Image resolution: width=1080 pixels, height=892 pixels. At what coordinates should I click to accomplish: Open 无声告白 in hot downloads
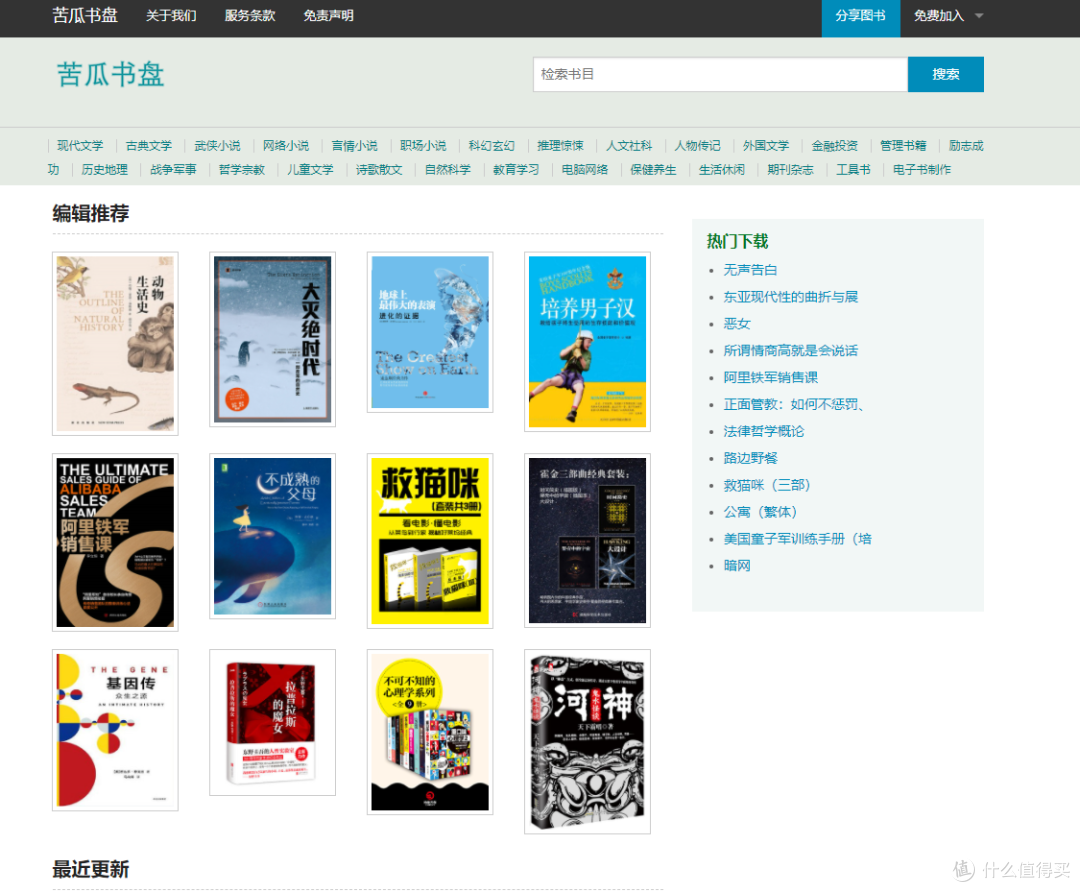click(x=750, y=270)
